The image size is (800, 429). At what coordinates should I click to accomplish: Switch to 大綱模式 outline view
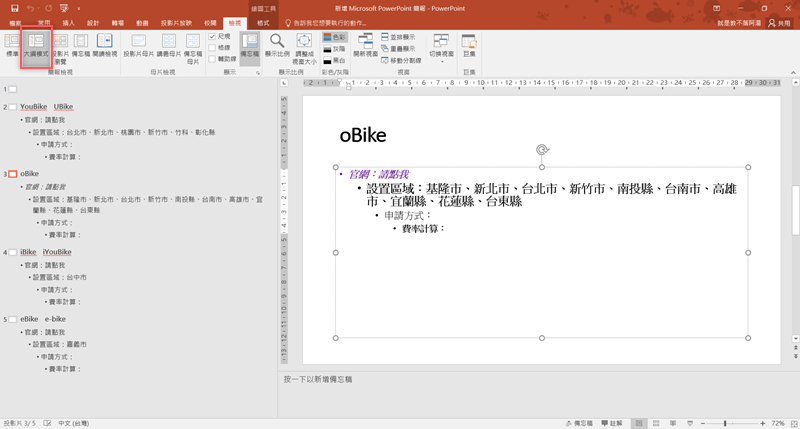coord(36,47)
